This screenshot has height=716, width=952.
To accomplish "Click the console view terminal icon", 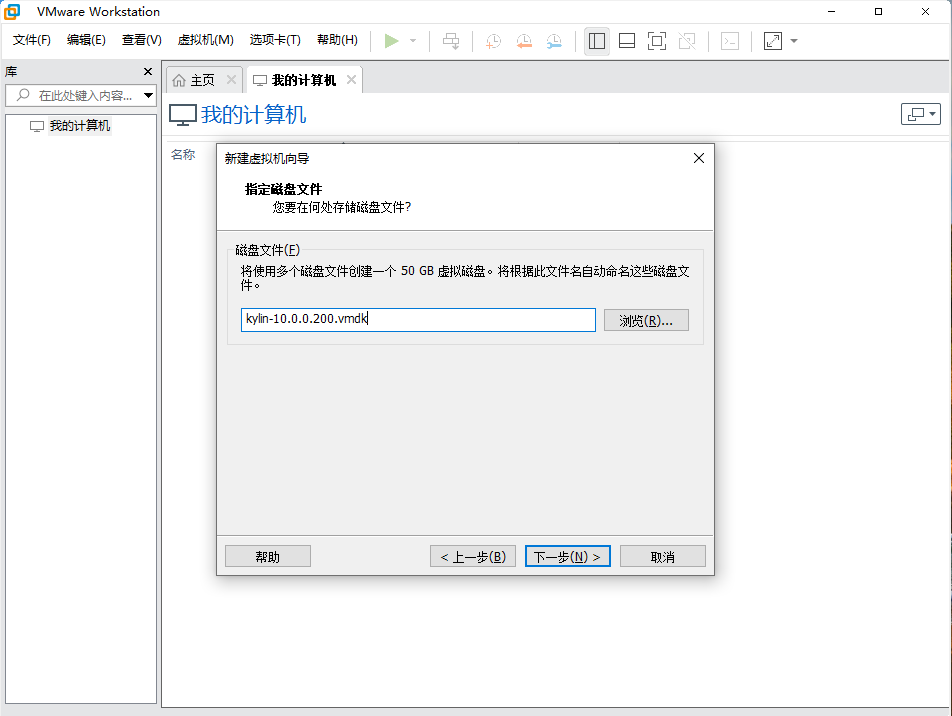I will click(x=730, y=41).
